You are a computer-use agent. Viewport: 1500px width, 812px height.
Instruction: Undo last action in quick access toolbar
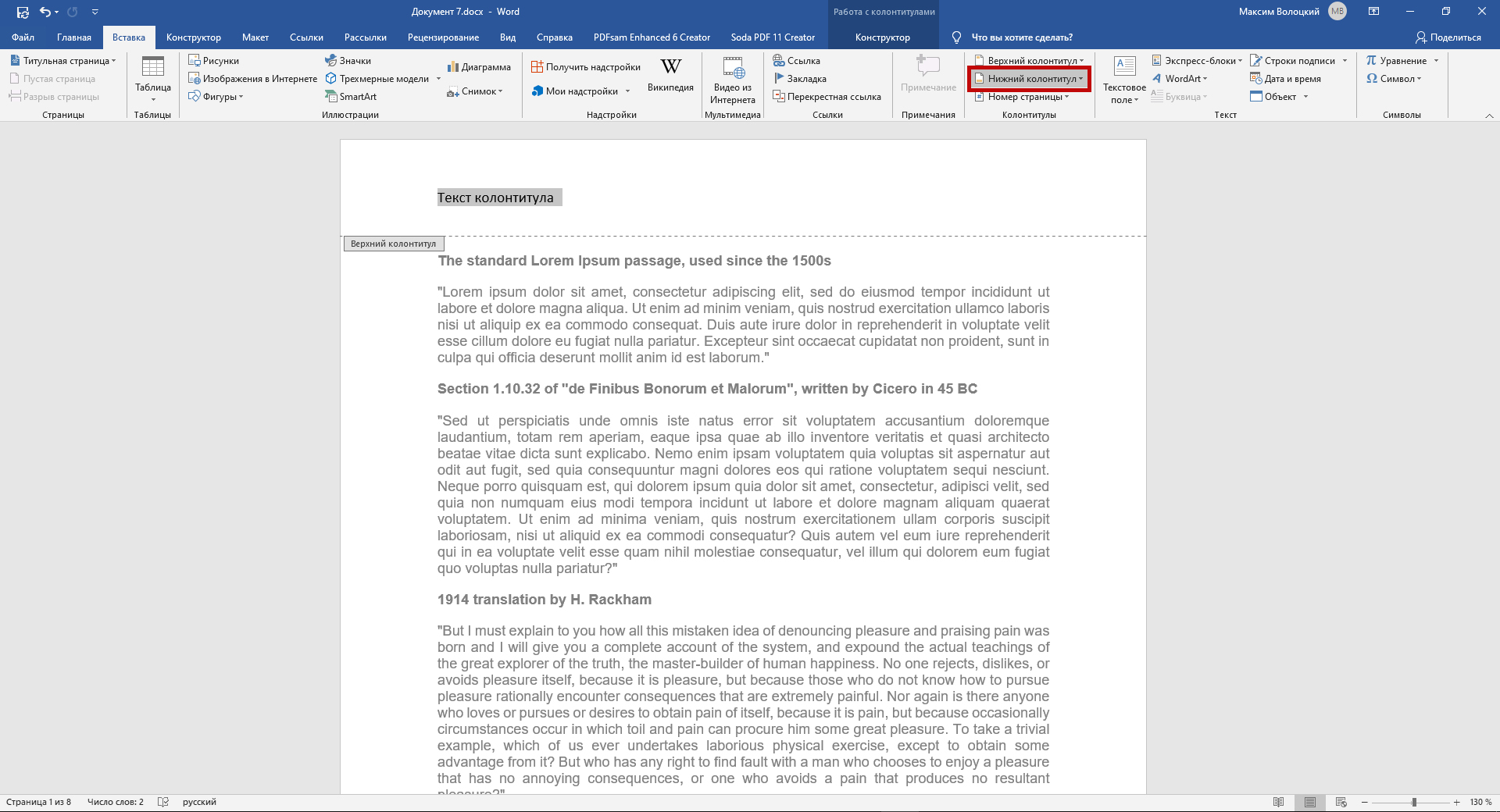[x=45, y=12]
